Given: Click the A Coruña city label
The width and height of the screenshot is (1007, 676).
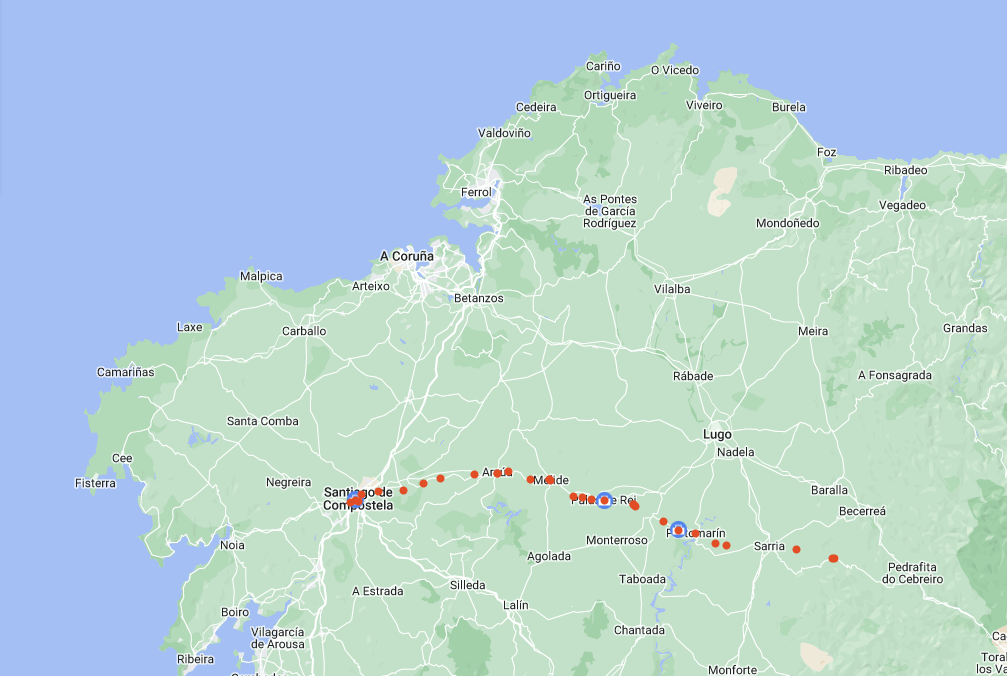Looking at the screenshot, I should [x=407, y=256].
